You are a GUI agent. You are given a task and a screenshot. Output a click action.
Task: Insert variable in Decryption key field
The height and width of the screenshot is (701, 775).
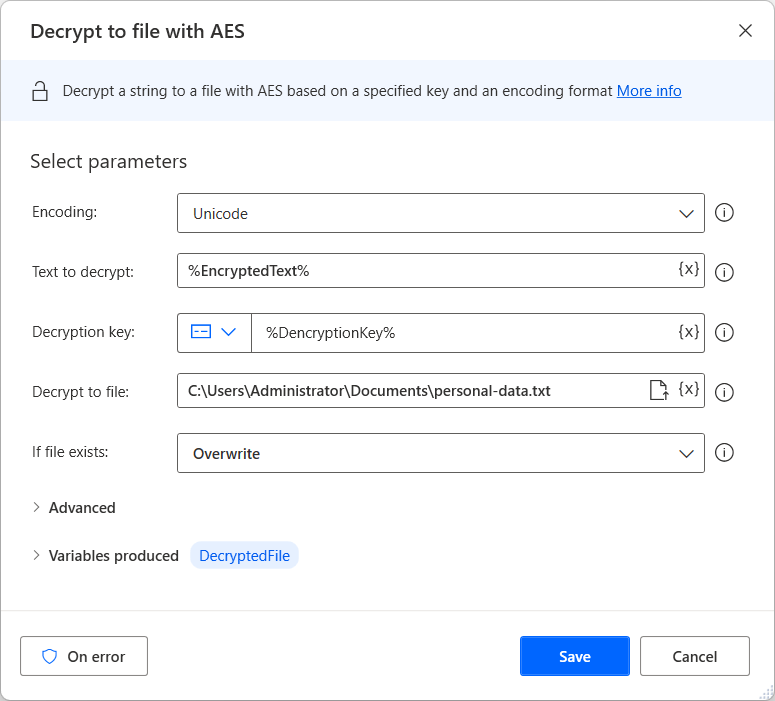[688, 332]
